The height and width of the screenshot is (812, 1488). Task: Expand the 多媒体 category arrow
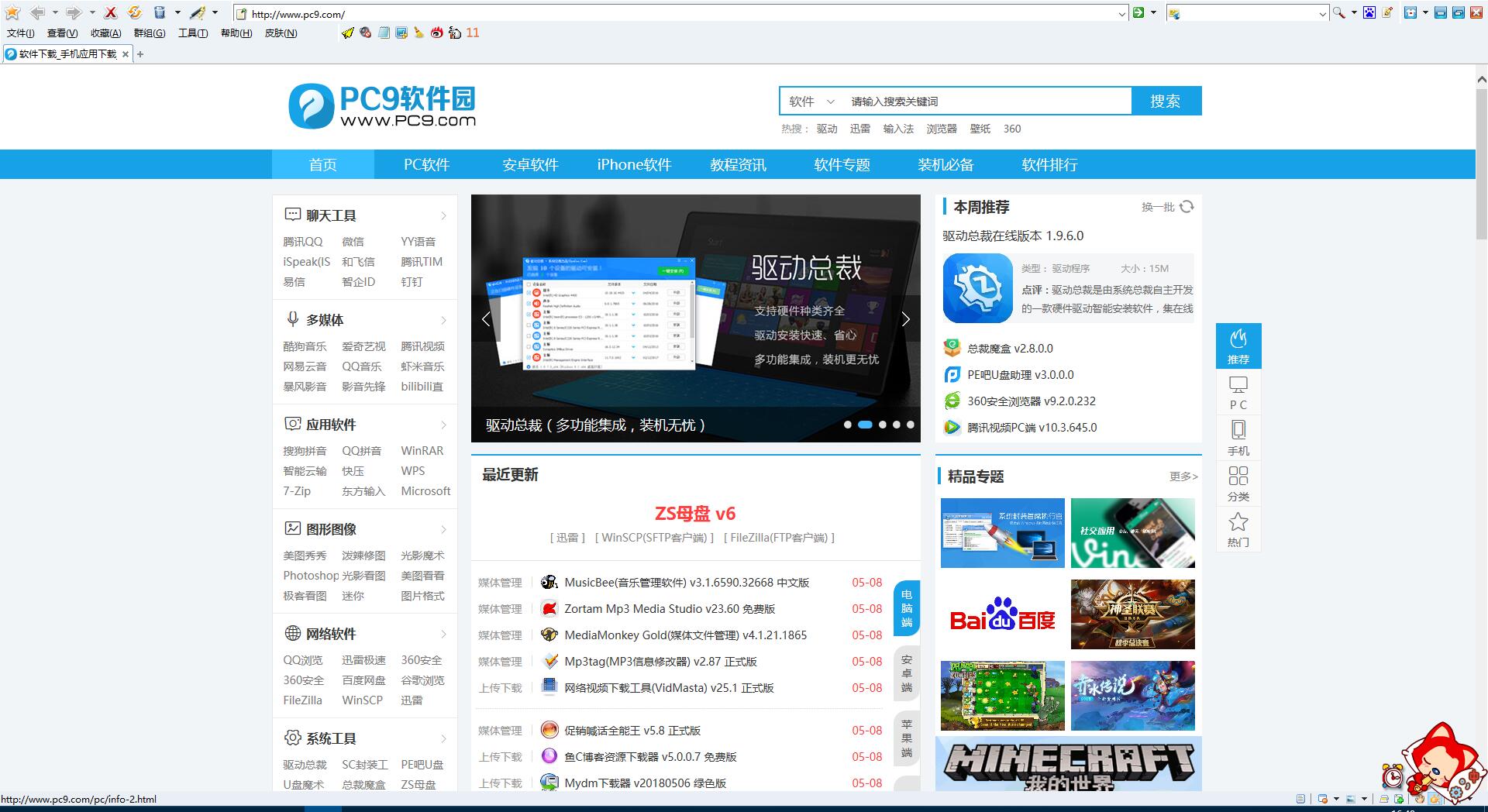click(444, 321)
